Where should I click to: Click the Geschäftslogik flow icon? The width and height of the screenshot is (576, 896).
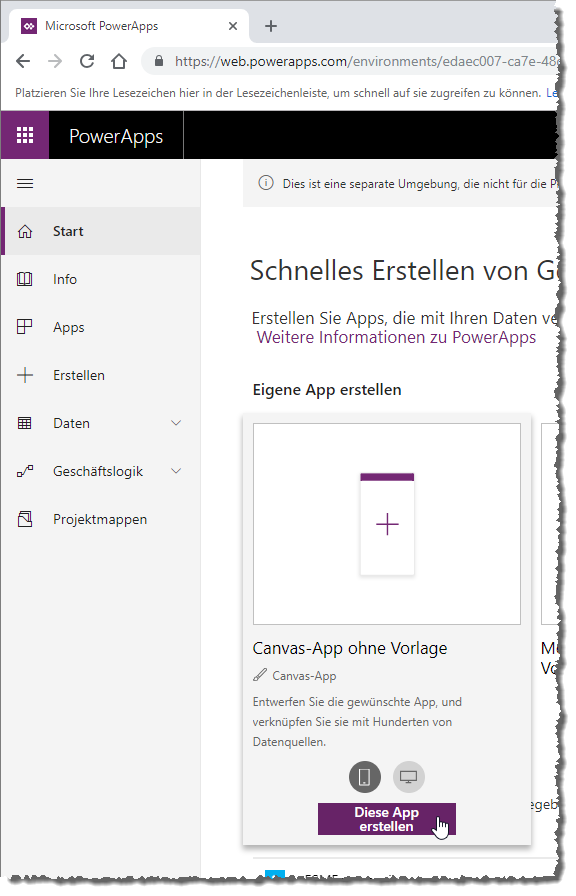[x=25, y=471]
